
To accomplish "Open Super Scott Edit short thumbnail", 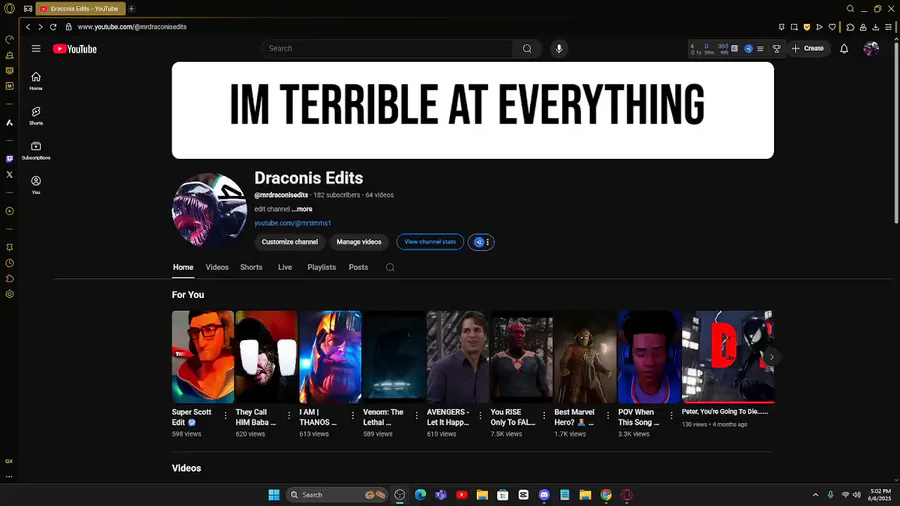I will pyautogui.click(x=203, y=357).
